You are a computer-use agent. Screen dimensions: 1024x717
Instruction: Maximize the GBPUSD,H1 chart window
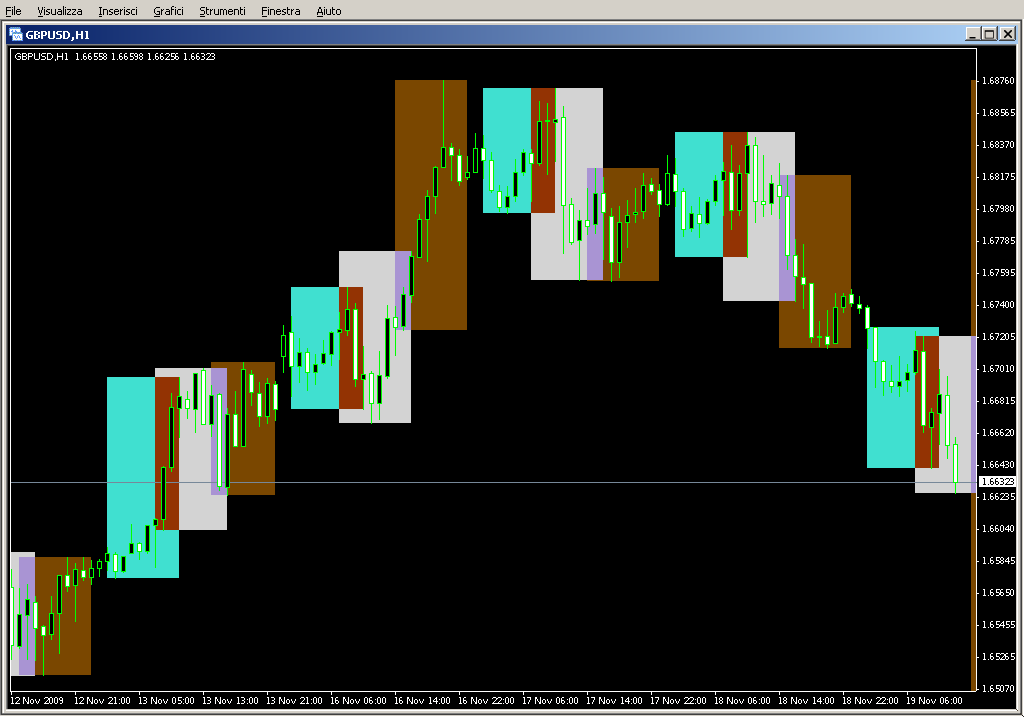point(989,34)
